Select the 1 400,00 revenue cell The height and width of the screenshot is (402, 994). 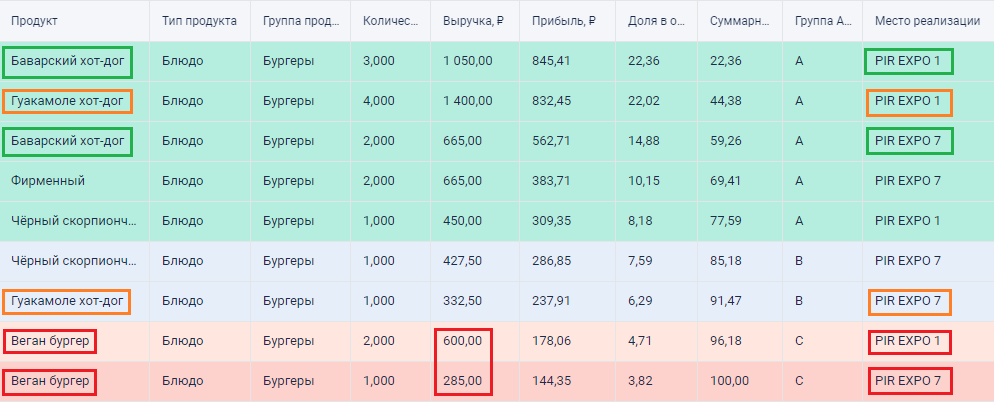[x=467, y=101]
